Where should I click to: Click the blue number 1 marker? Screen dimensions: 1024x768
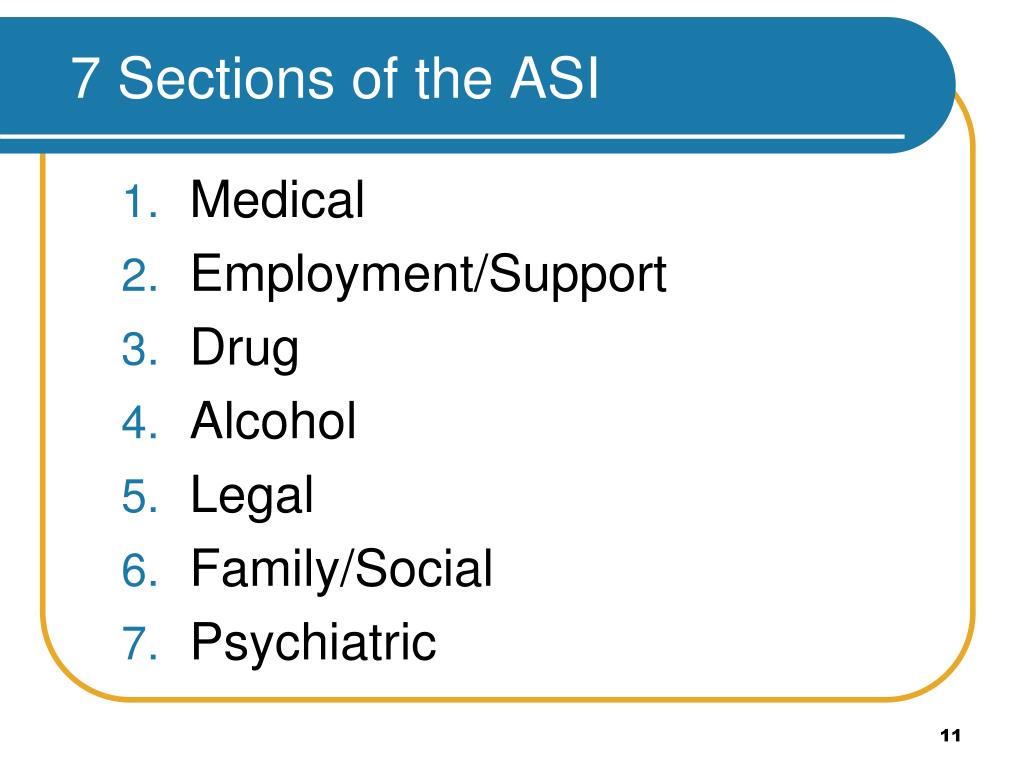[x=140, y=201]
